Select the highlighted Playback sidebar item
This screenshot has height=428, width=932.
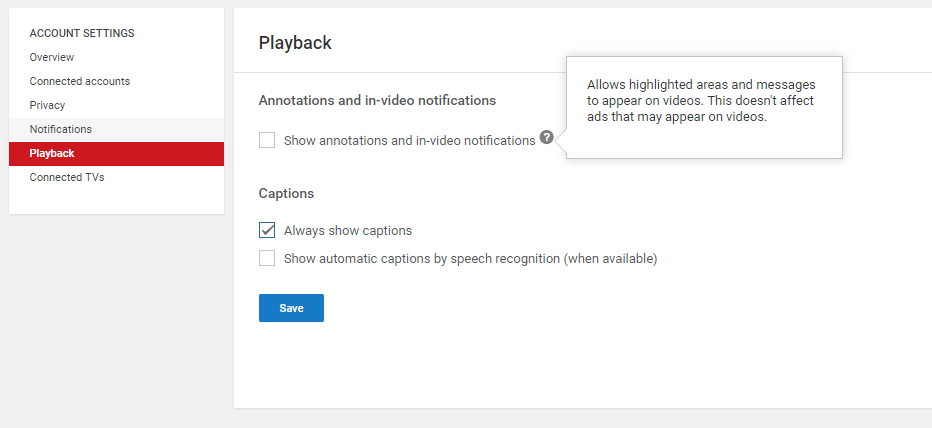click(116, 153)
